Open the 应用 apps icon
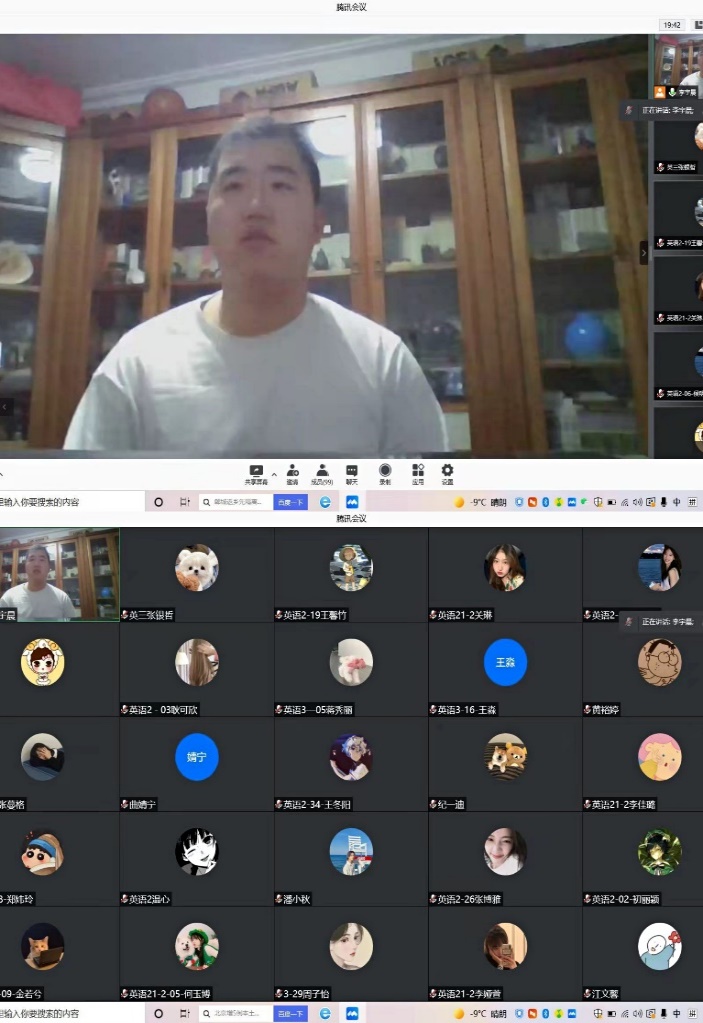This screenshot has width=703, height=1023. point(417,470)
